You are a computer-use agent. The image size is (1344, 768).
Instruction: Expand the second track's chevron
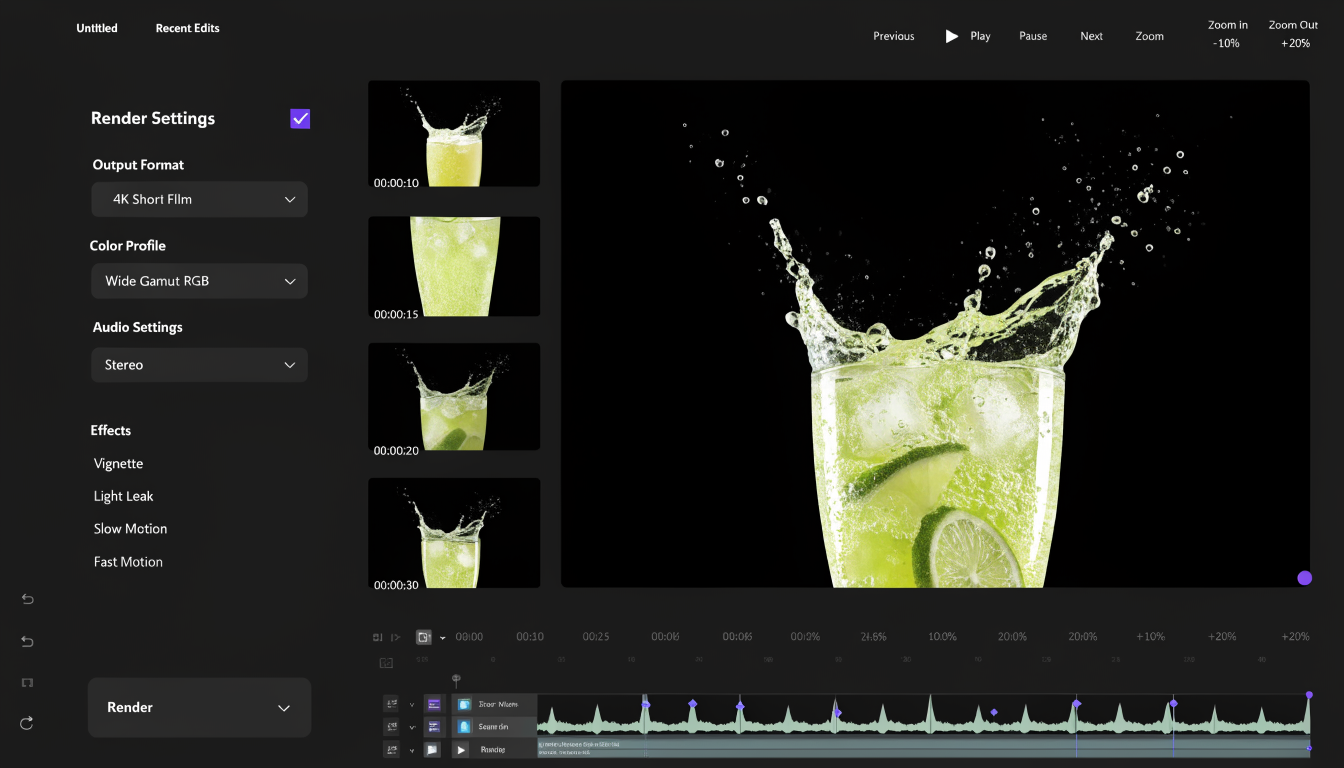(412, 728)
